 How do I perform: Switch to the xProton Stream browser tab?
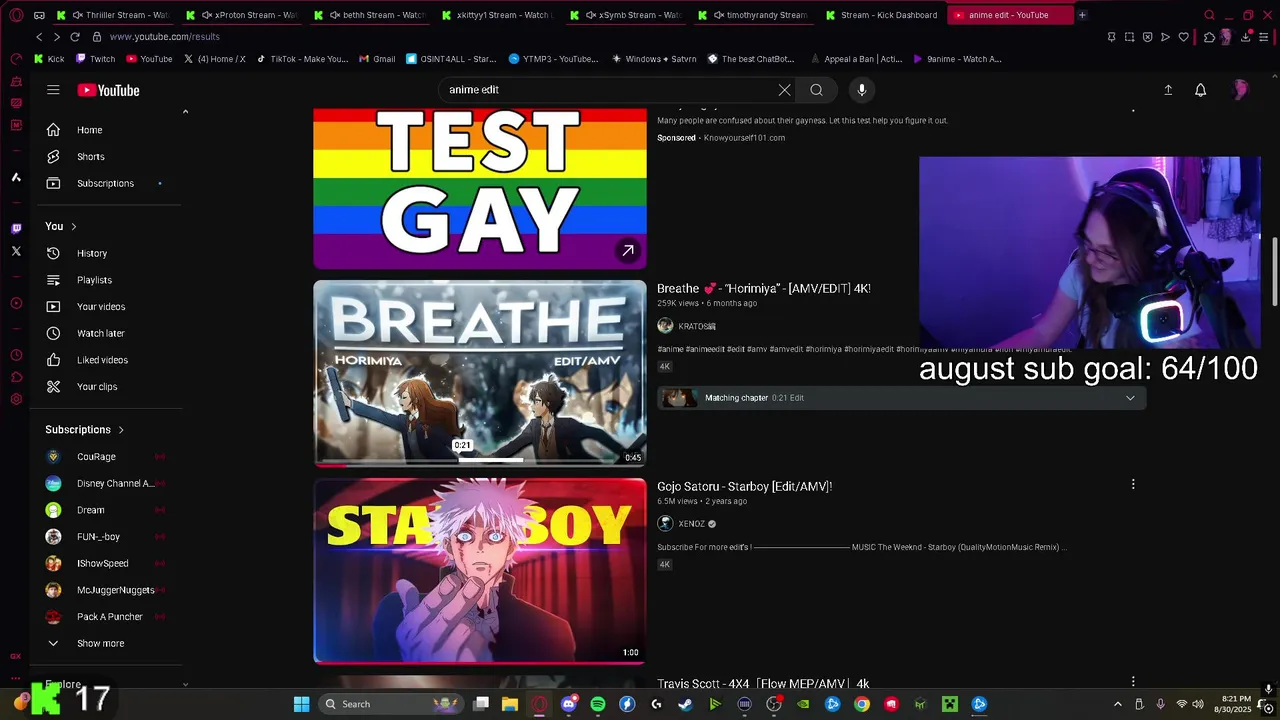tap(242, 15)
